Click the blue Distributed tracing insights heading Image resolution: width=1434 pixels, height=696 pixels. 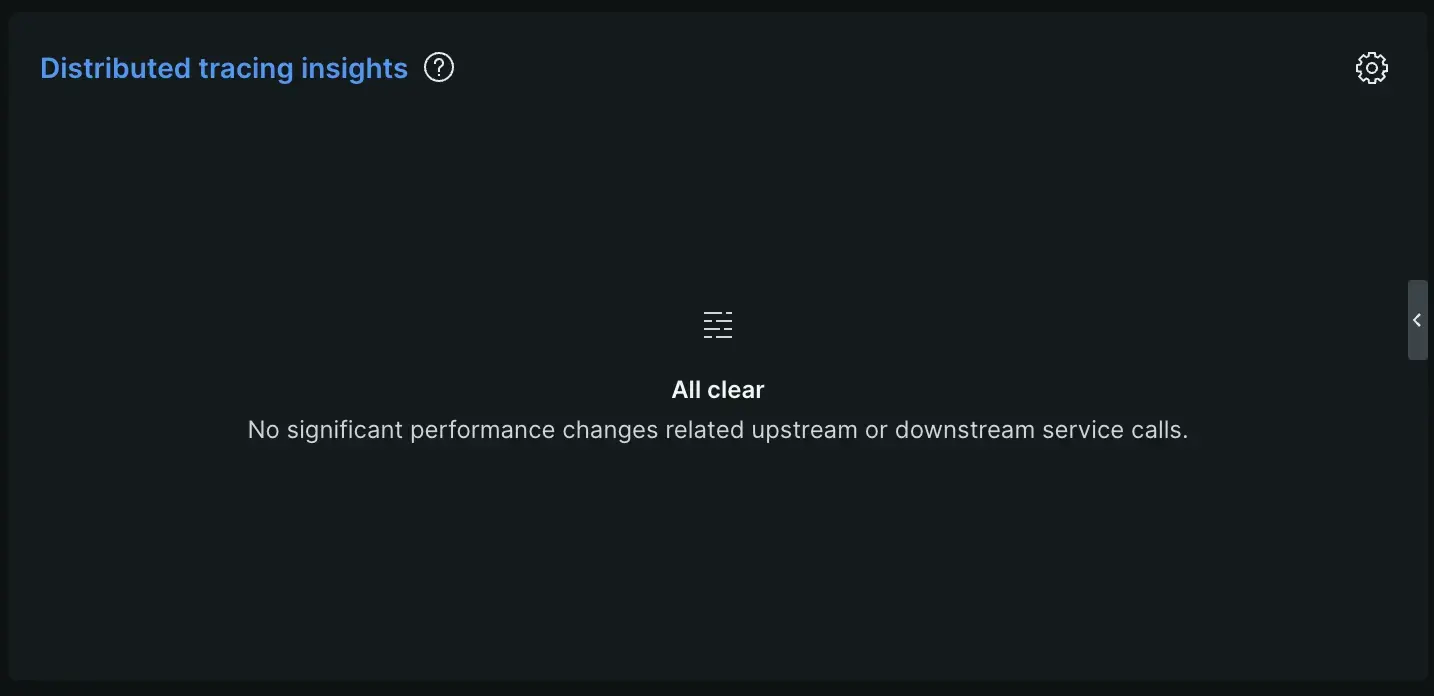(x=223, y=67)
